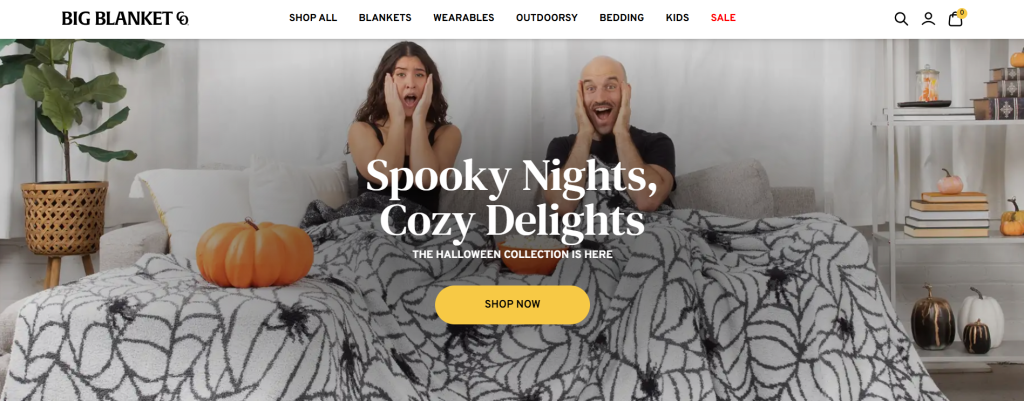The height and width of the screenshot is (401, 1024).
Task: Click the yellow SHOP NOW button
Action: pos(513,304)
